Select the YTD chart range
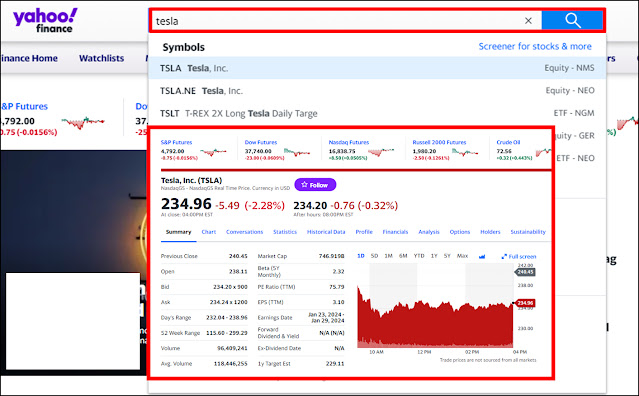This screenshot has width=639, height=396. pos(419,256)
